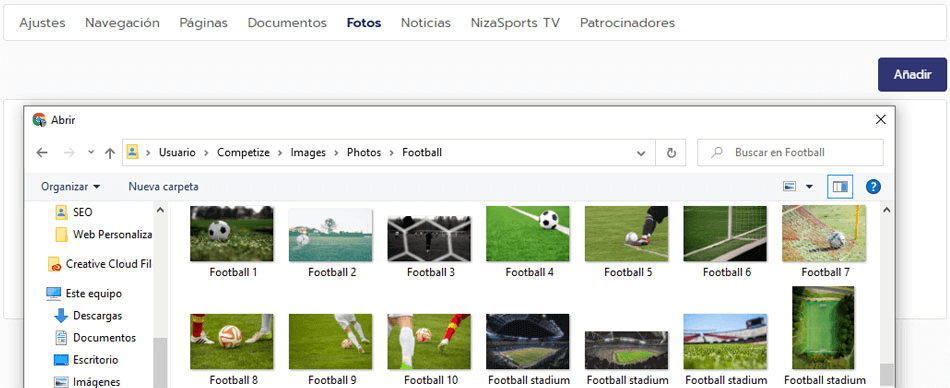The height and width of the screenshot is (388, 950).
Task: Select the Web Personaliza folder
Action: pos(104,234)
